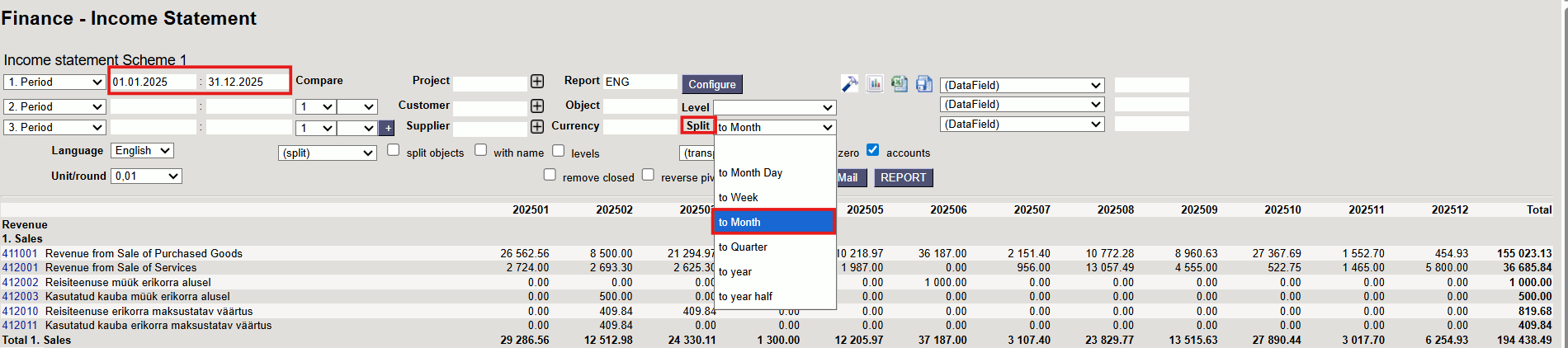Select 'to Quarter' in the Split list
The image size is (1568, 348).
pos(743,247)
